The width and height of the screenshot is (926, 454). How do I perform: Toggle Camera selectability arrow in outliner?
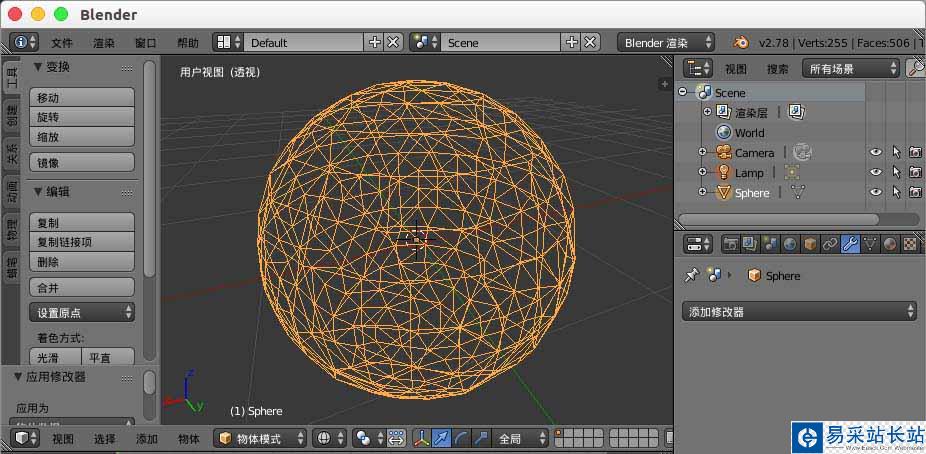[x=896, y=152]
